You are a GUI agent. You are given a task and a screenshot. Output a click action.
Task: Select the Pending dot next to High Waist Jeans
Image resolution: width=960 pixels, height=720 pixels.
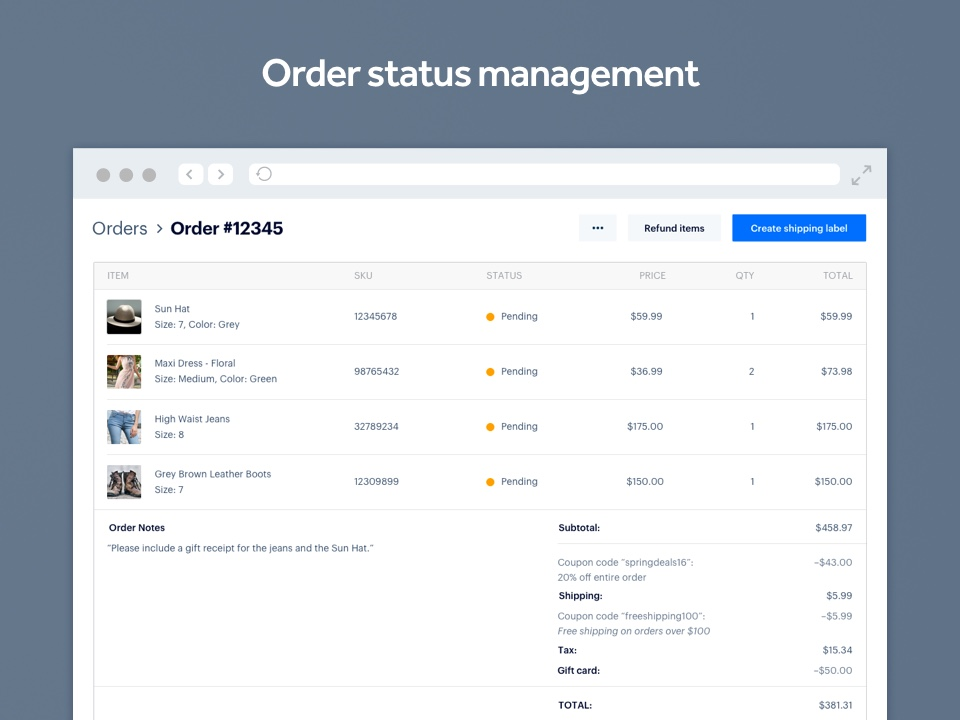click(488, 426)
